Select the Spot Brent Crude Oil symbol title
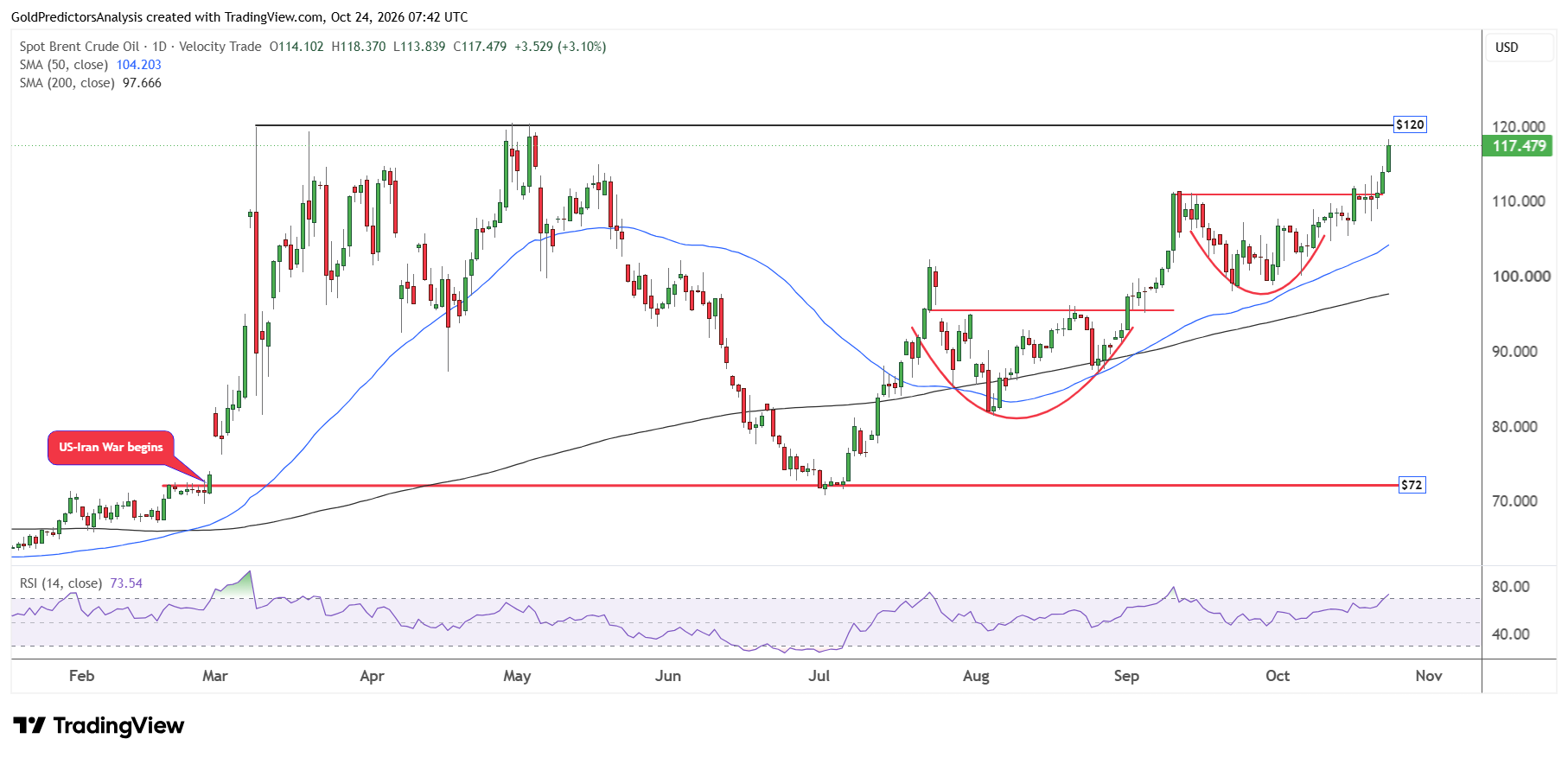The image size is (1568, 758). tap(80, 47)
